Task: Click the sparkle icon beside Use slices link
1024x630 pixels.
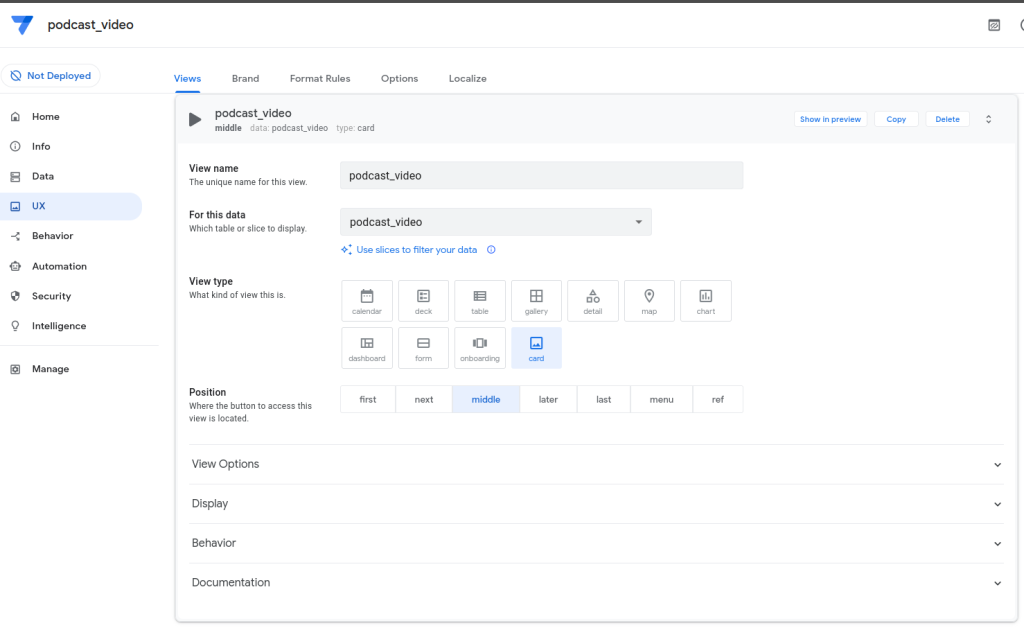Action: 346,250
